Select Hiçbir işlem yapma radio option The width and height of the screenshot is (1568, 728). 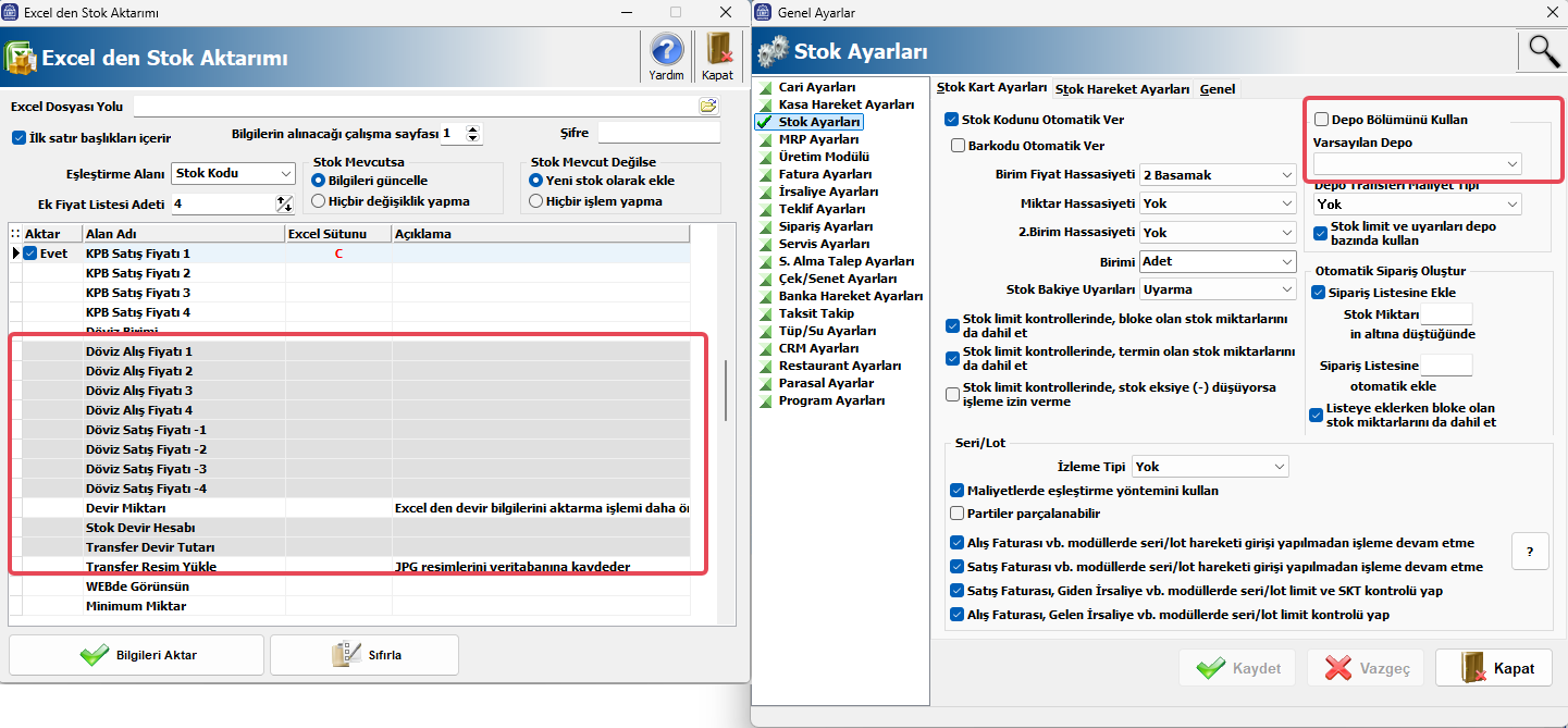tap(535, 201)
